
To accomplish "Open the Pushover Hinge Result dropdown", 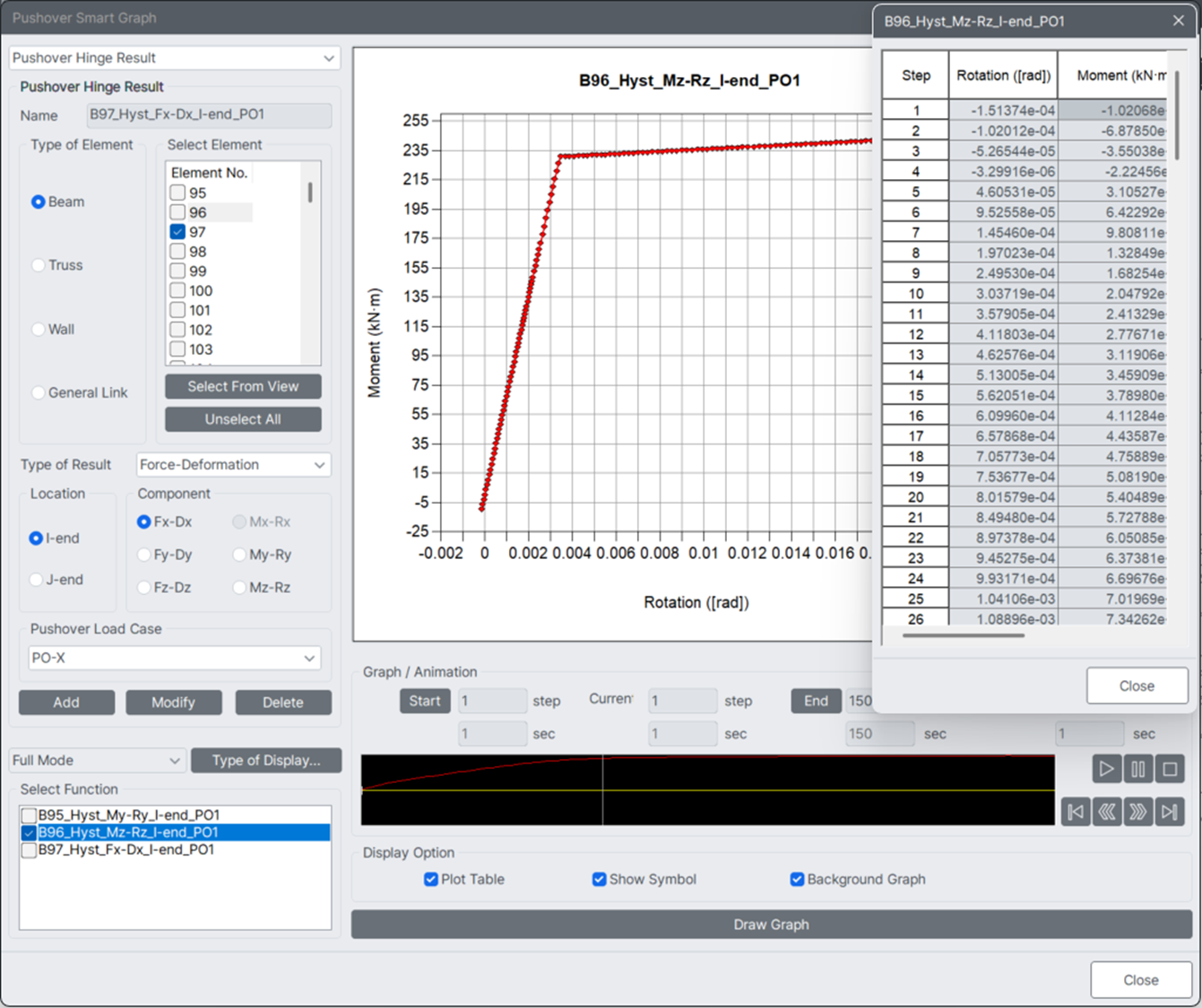I will click(x=175, y=57).
